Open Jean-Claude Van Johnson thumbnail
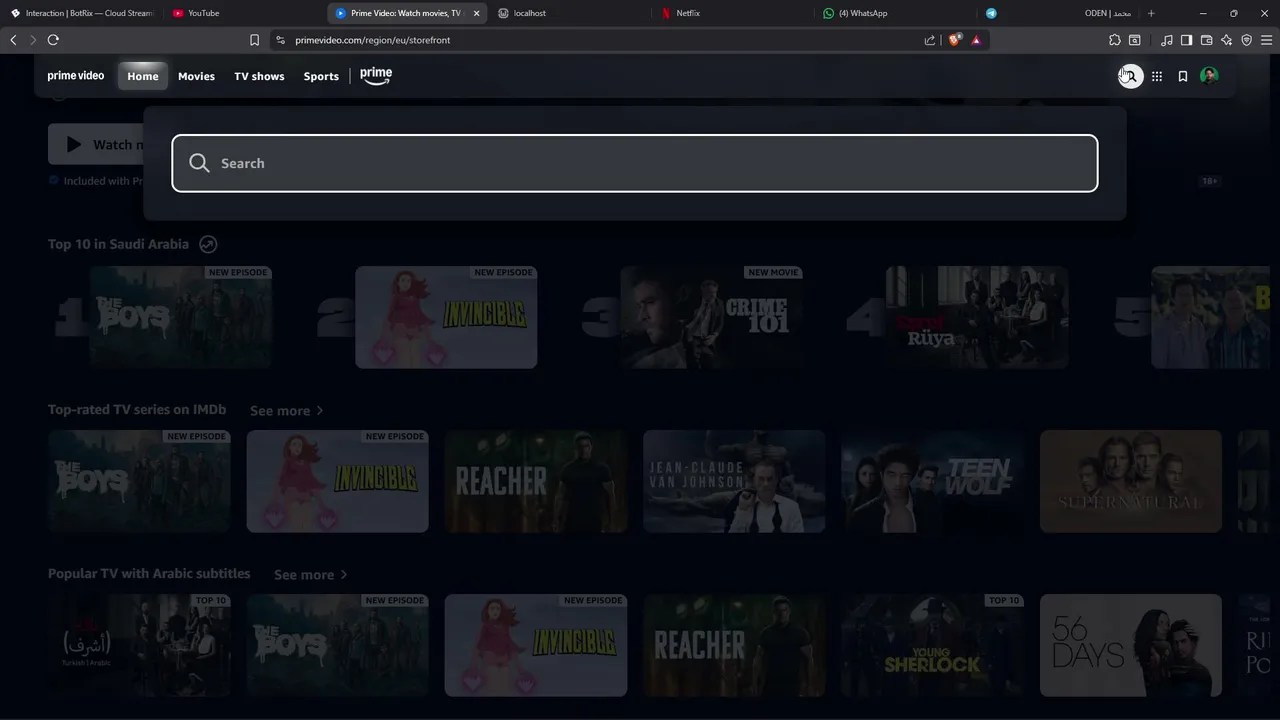Viewport: 1280px width, 720px height. click(x=734, y=481)
